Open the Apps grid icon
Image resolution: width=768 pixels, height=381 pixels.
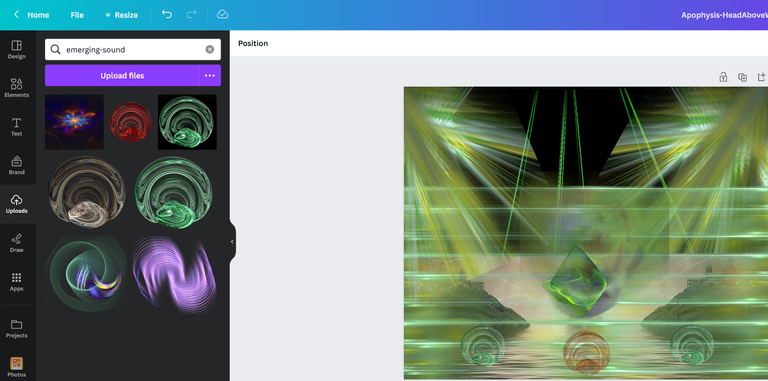pyautogui.click(x=16, y=278)
